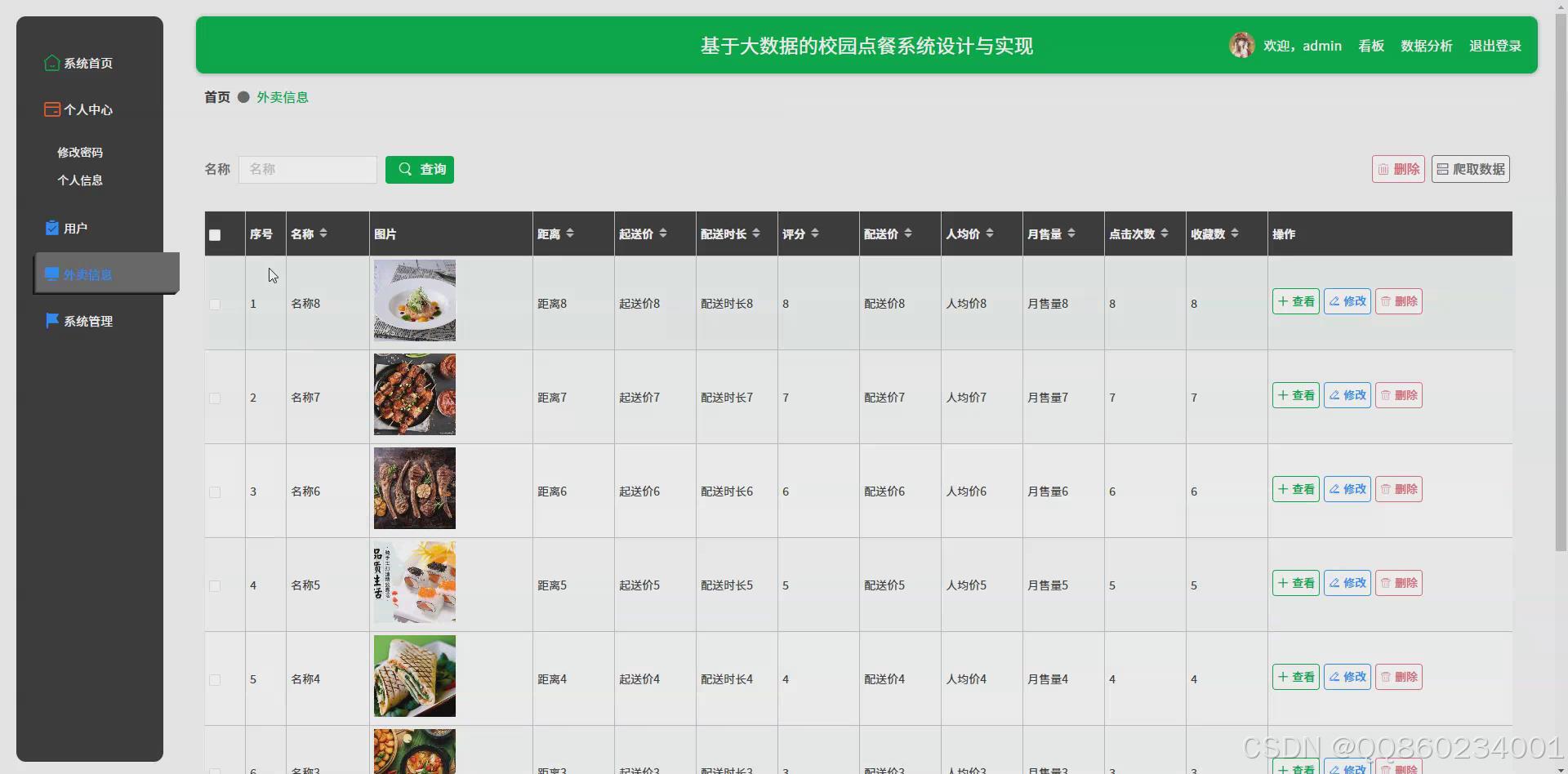Open 数据分析 from the header
This screenshot has width=1568, height=774.
pyautogui.click(x=1427, y=46)
